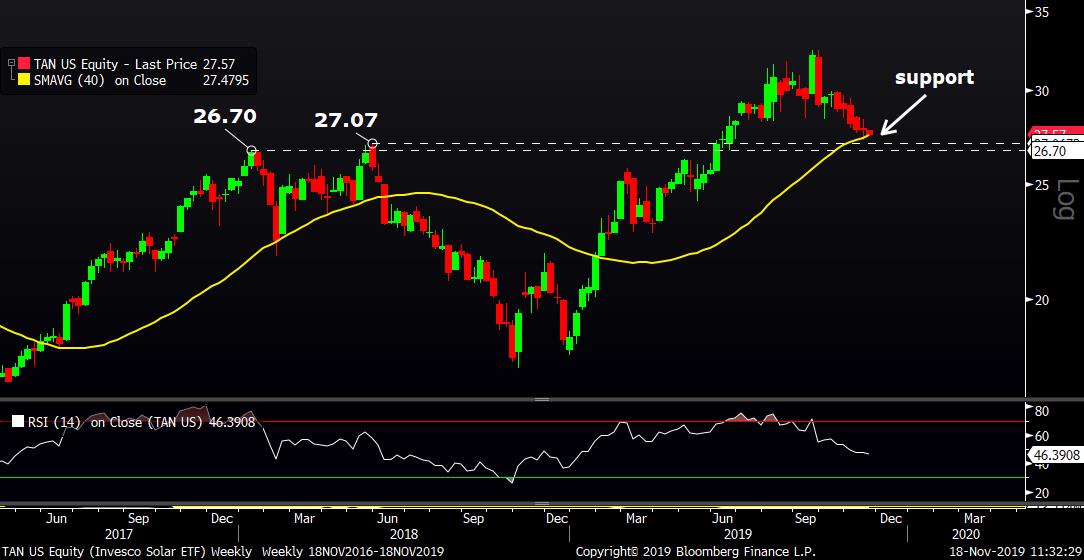Click white 26.70 level tag on right axis

pyautogui.click(x=1056, y=151)
